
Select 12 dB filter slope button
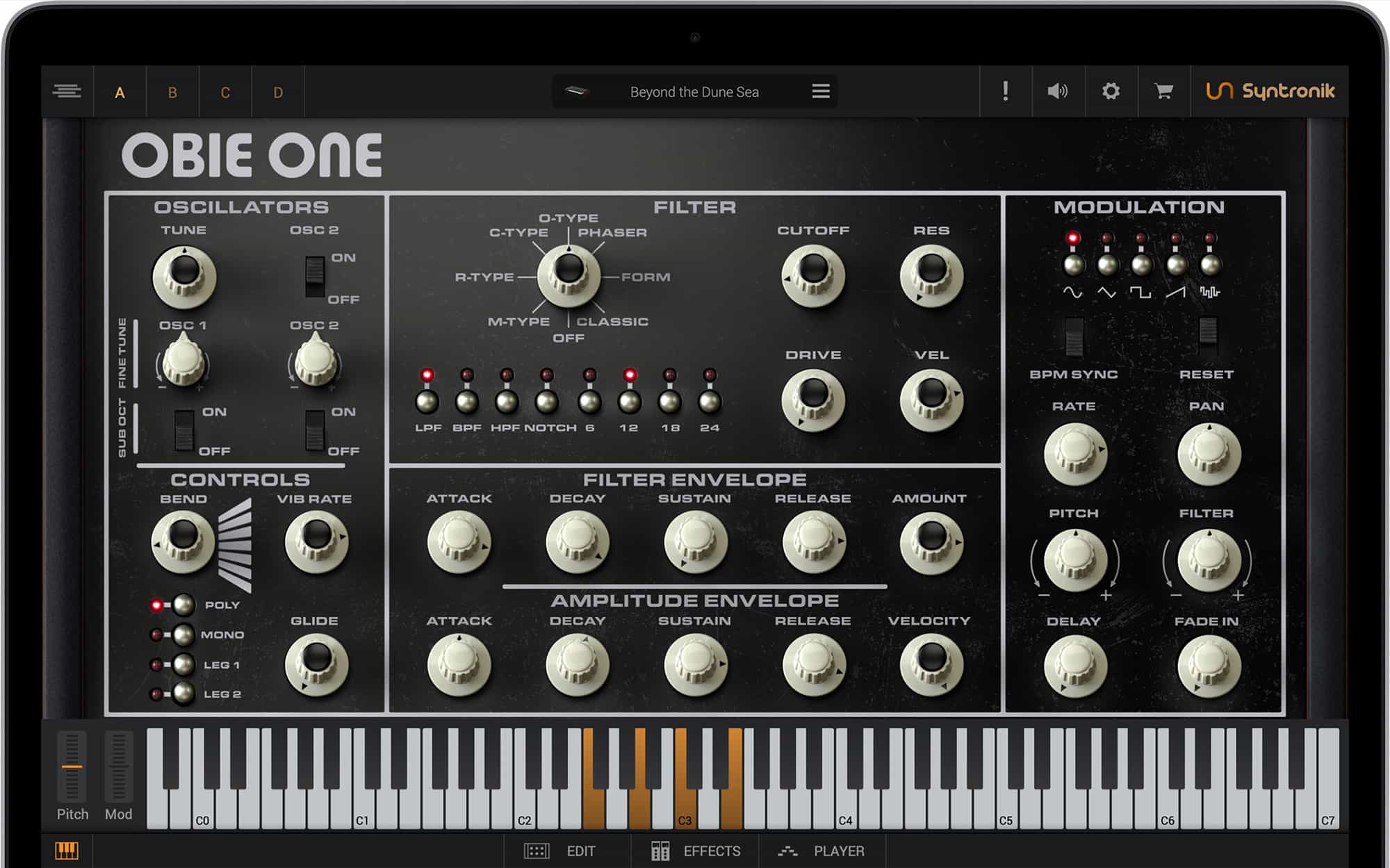coord(630,401)
